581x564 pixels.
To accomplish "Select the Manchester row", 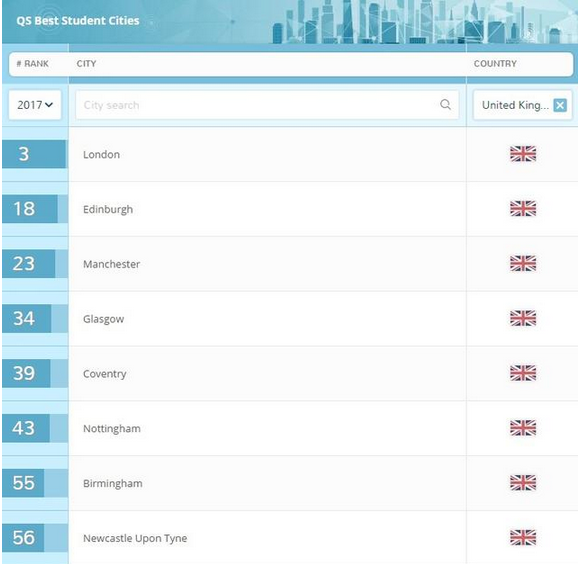I will click(x=290, y=264).
